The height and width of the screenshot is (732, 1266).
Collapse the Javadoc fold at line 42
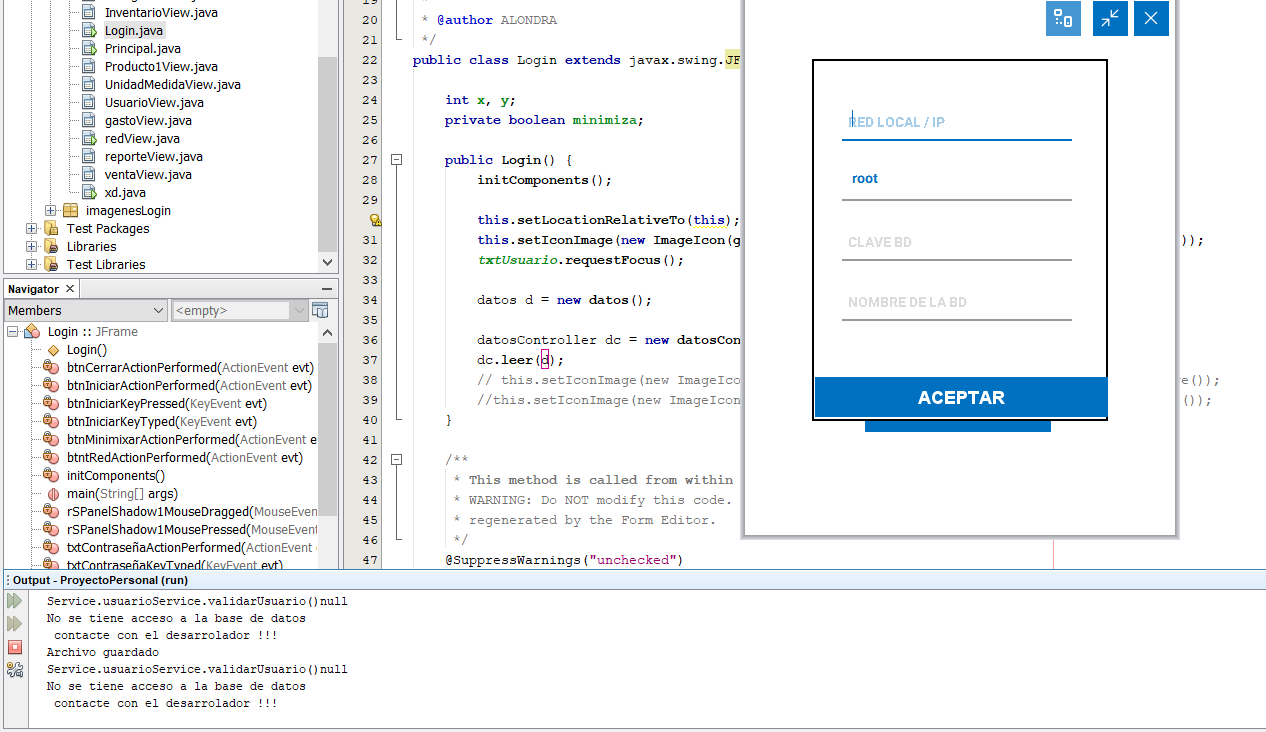click(397, 460)
